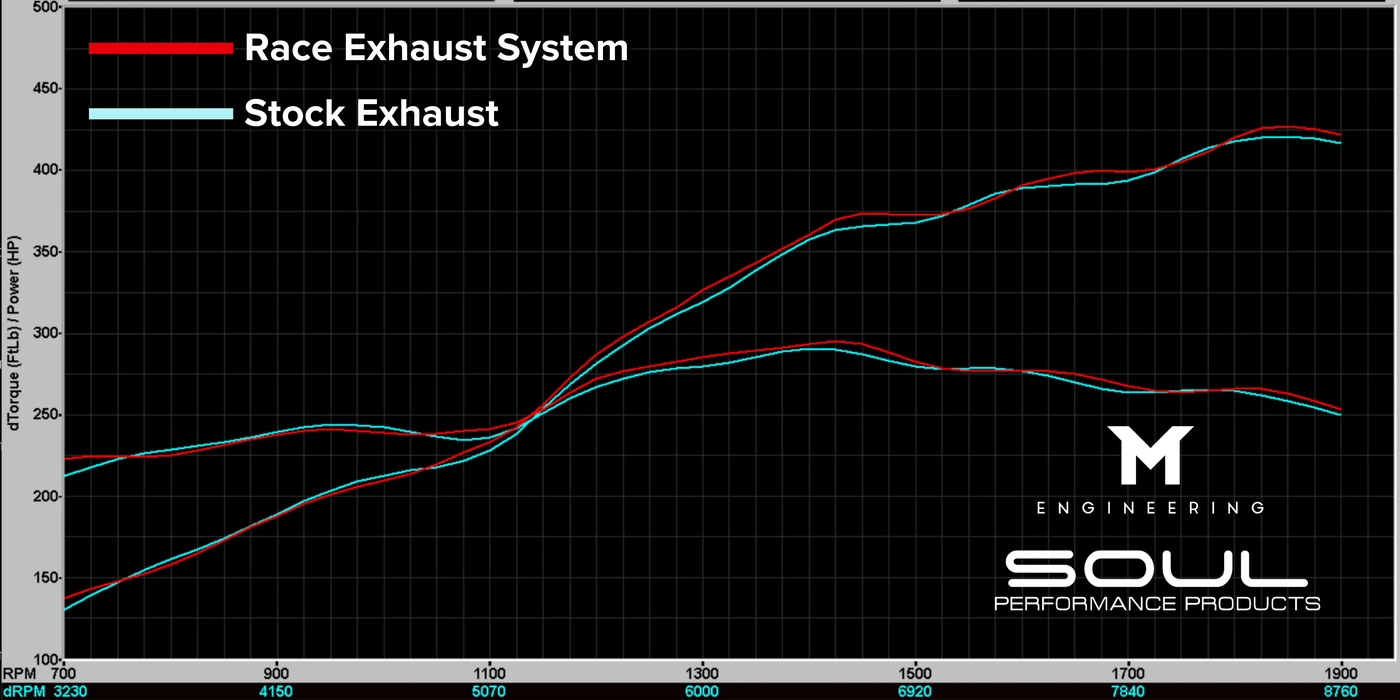Click the 8760 dRPM axis value
Screen dimensions: 1400x700
click(1340, 690)
